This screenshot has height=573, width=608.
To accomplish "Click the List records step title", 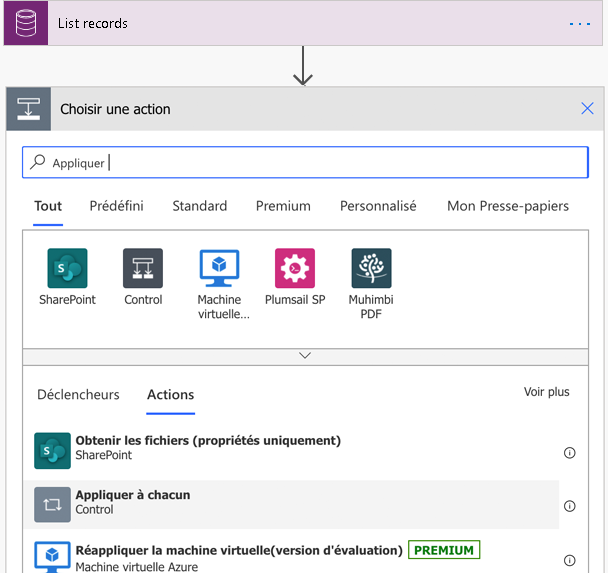I will pos(93,23).
